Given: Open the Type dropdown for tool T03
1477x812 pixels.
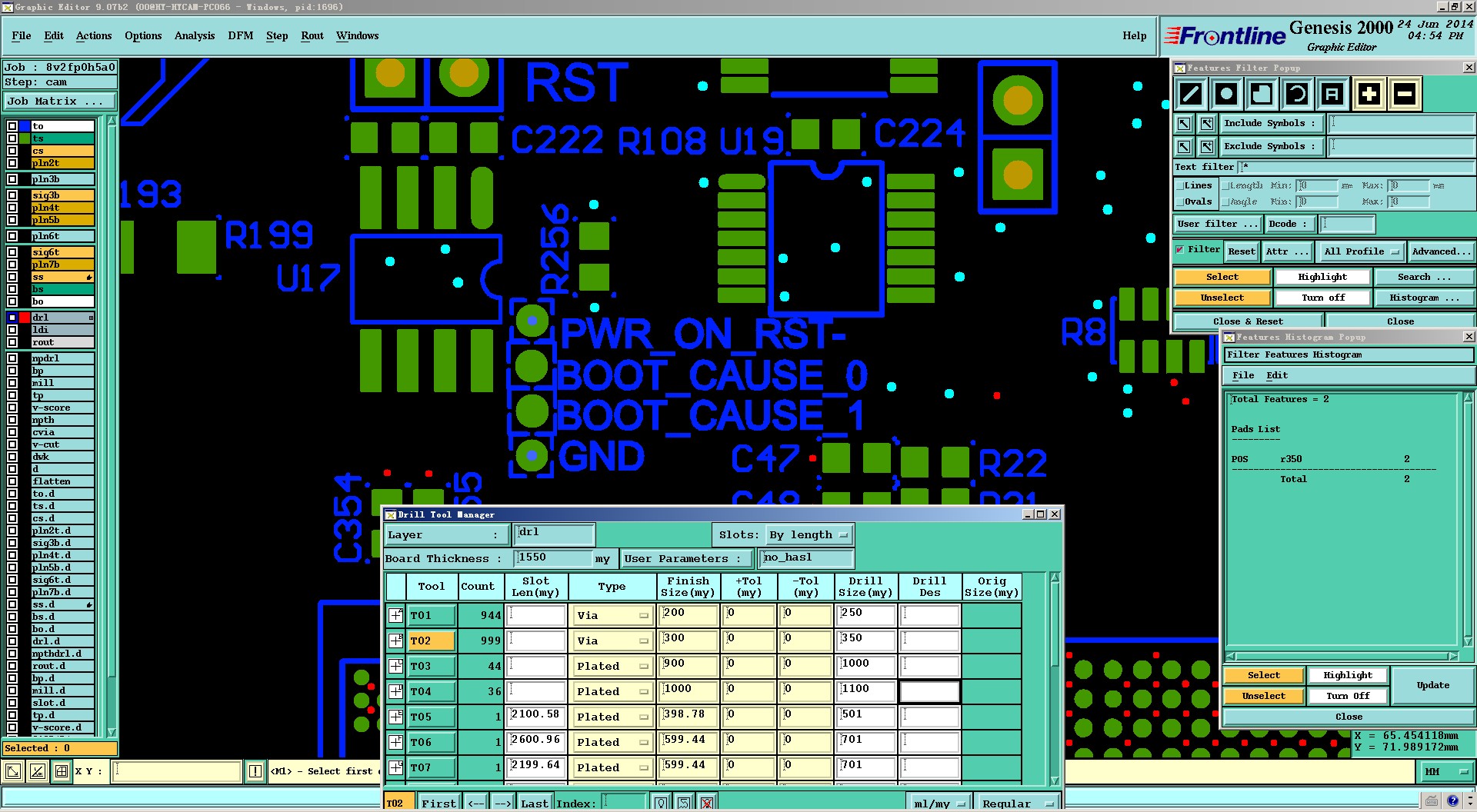Looking at the screenshot, I should click(612, 666).
